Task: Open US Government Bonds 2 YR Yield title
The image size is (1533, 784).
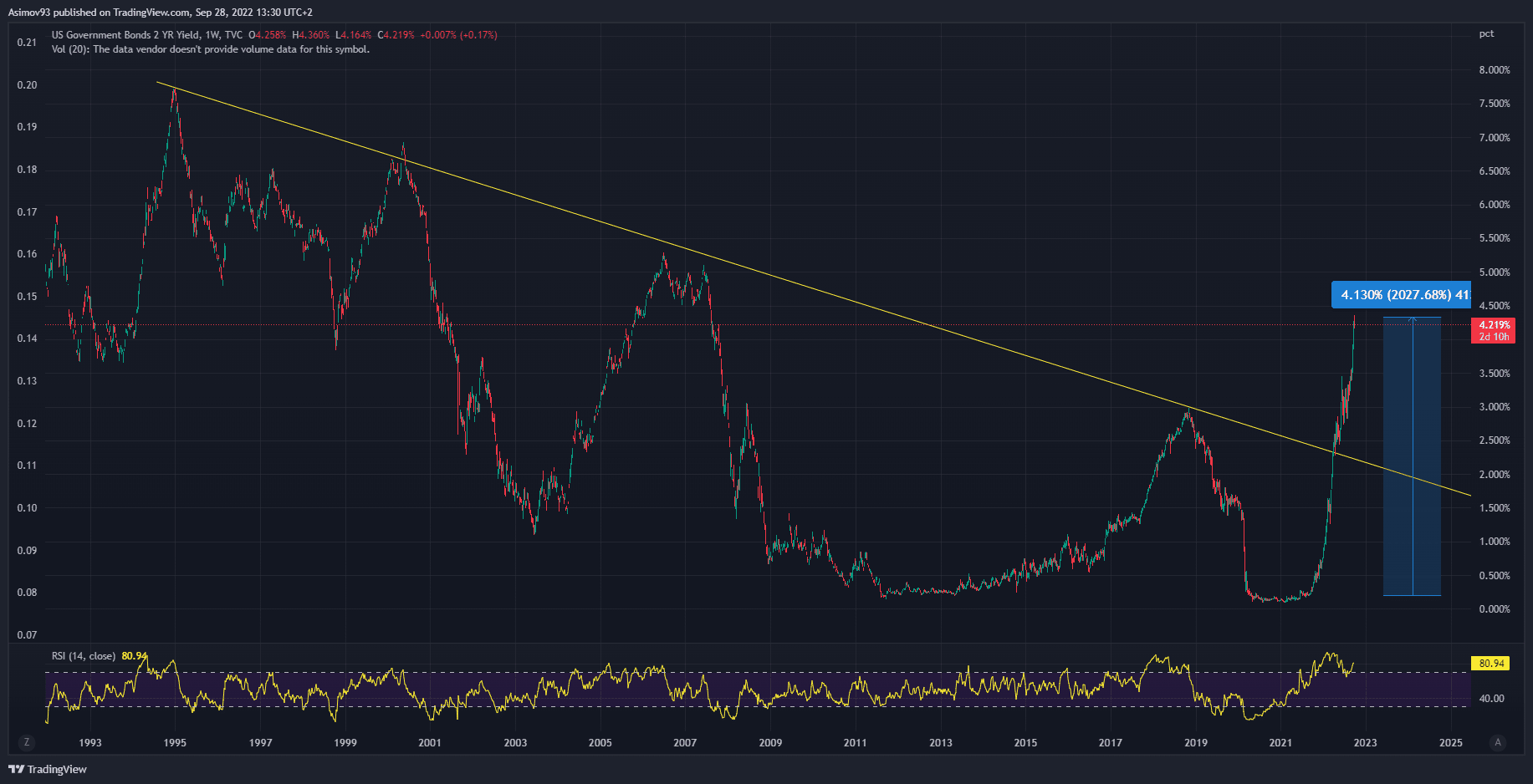Action: (125, 35)
